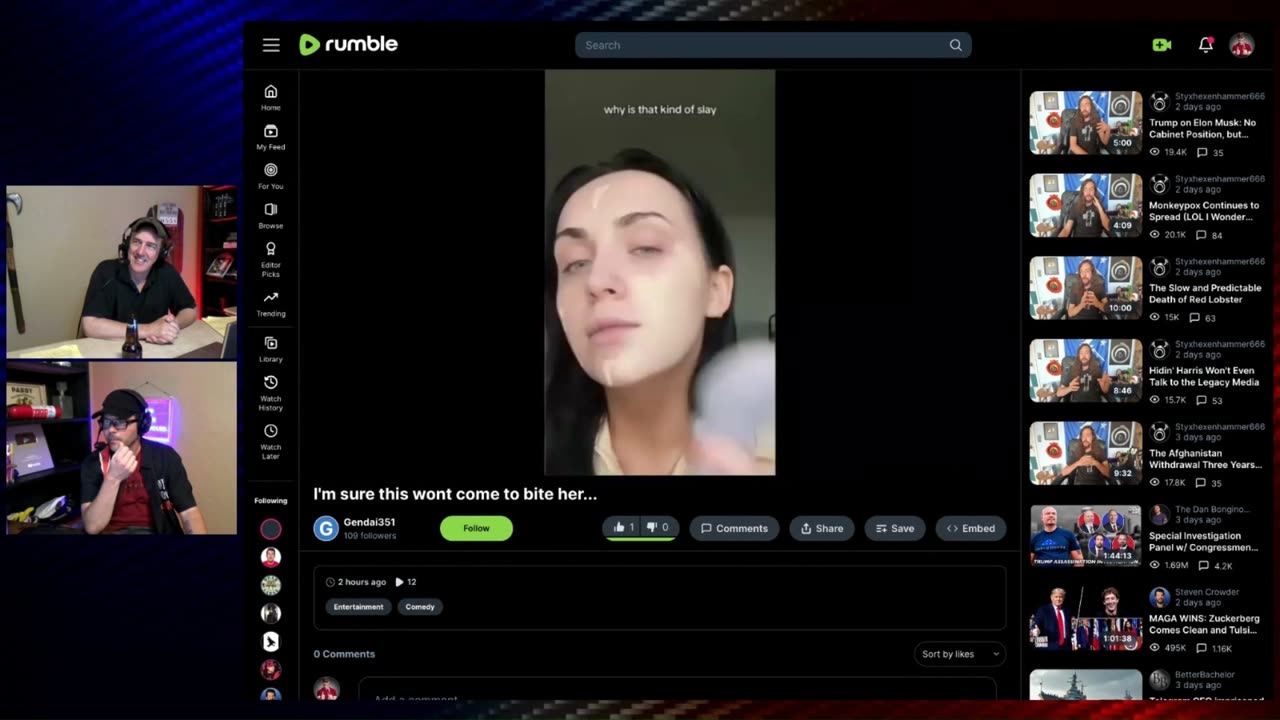This screenshot has width=1280, height=720.
Task: Click title 'The Afghanistan Withdrawal Three Years'
Action: (1205, 458)
